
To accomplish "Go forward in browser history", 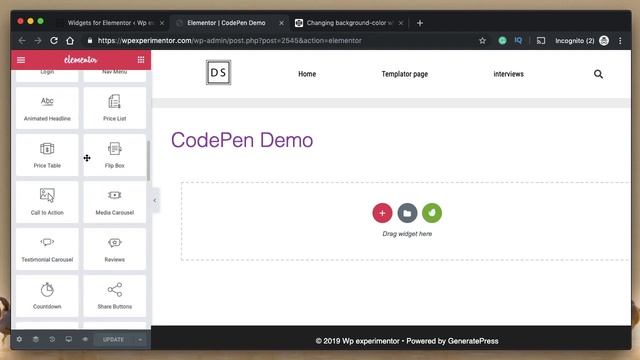I will 38,40.
